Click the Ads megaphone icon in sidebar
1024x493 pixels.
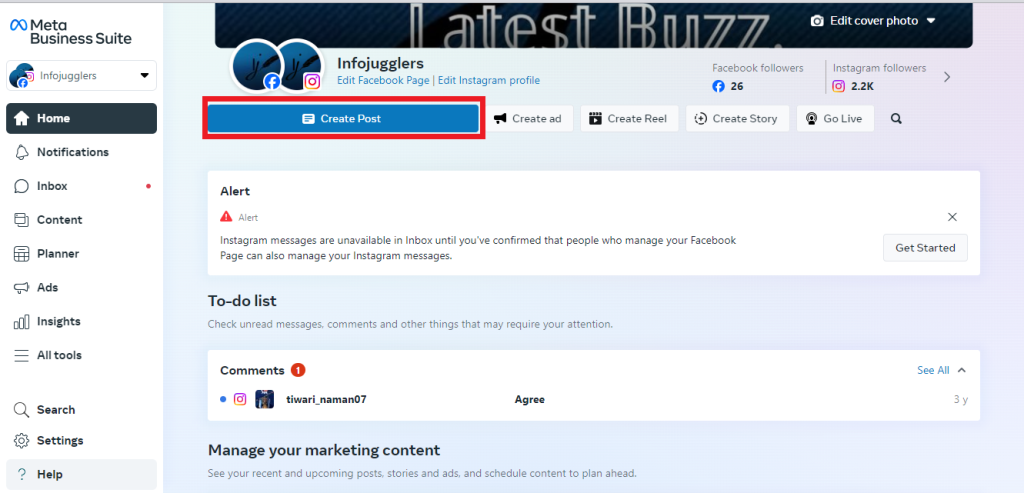coord(22,288)
